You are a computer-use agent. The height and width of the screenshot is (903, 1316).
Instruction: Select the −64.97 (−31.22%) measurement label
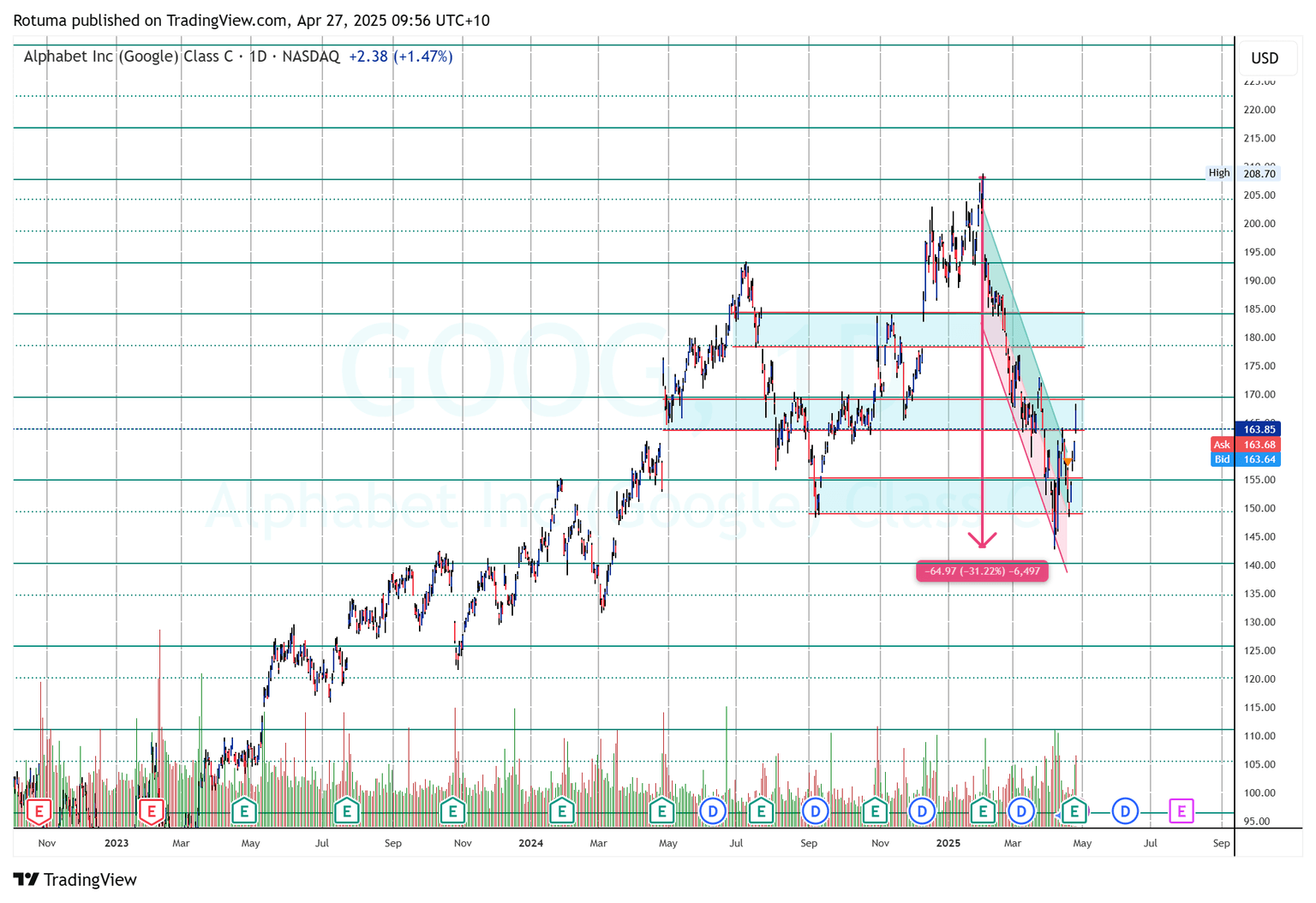pos(982,571)
